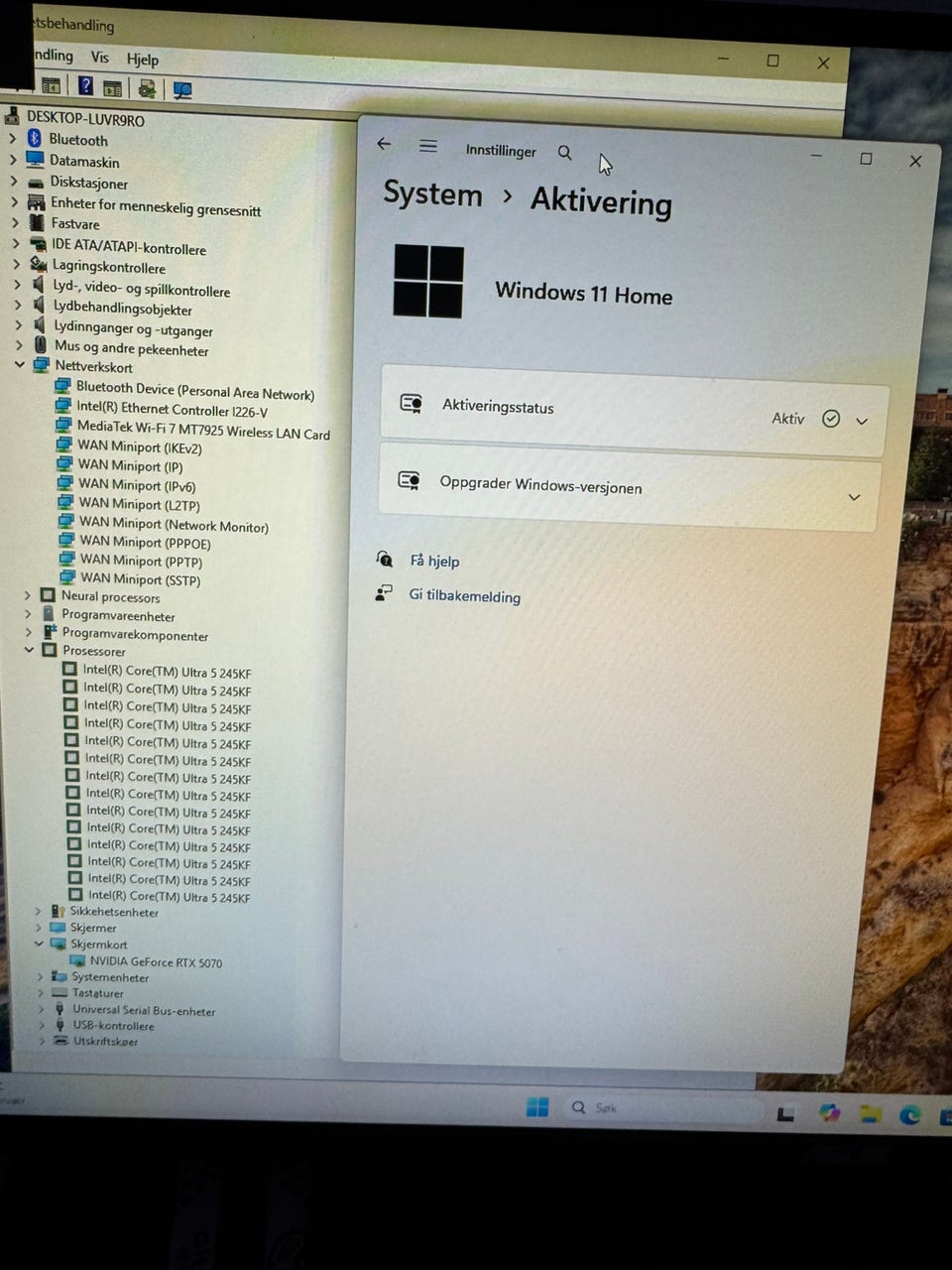Click the Datamaskin computer icon
Viewport: 952px width, 1270px height.
[x=36, y=160]
